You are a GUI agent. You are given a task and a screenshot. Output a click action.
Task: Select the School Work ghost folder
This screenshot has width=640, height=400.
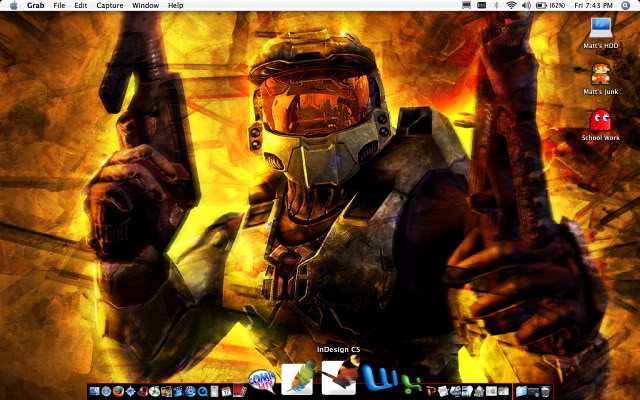pyautogui.click(x=600, y=120)
